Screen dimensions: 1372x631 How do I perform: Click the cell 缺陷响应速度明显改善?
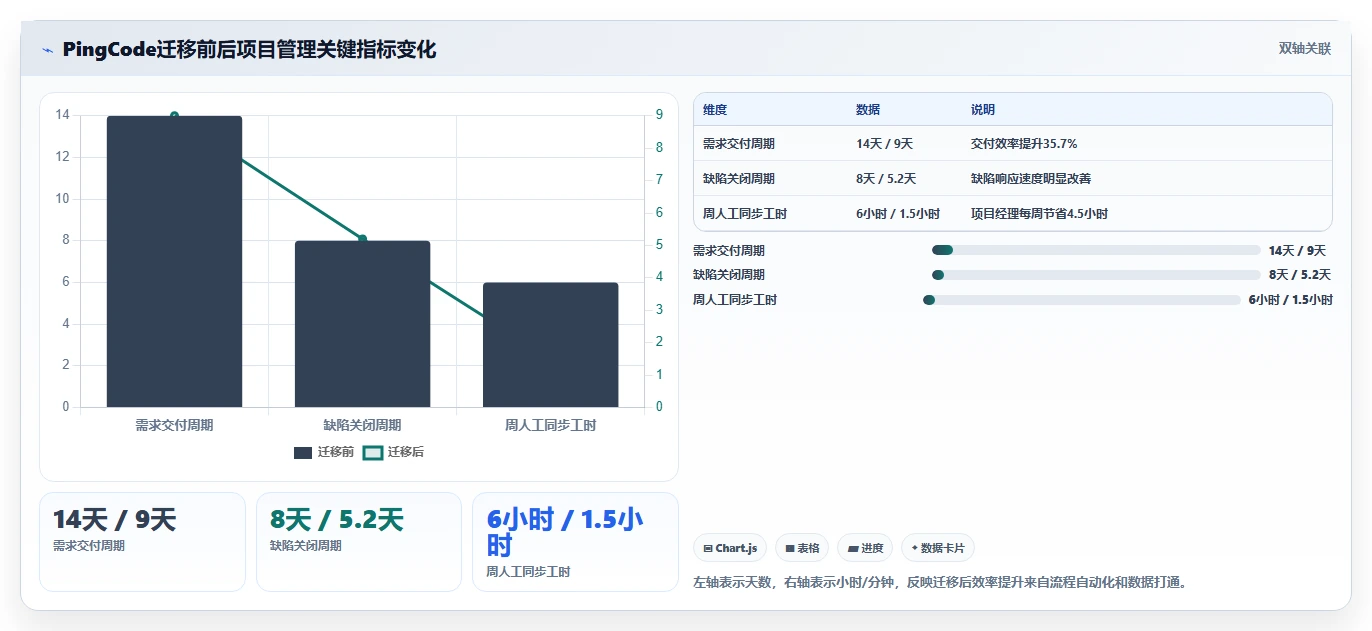[x=1031, y=179]
